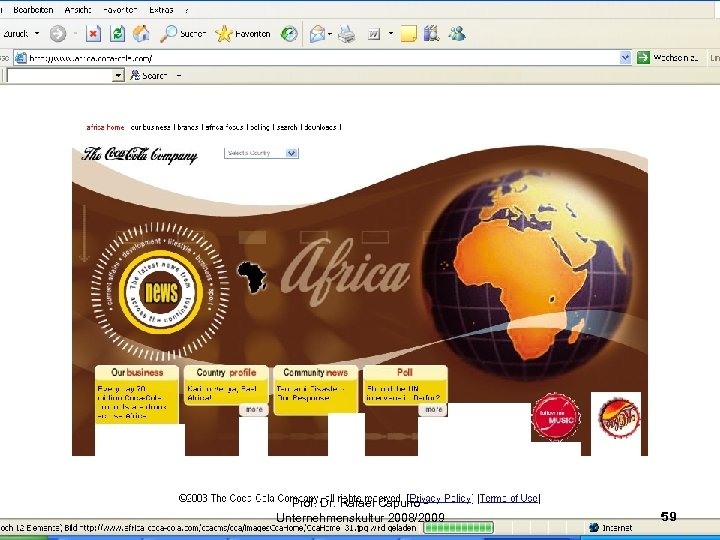
Task: Open the Forward history dropdown arrow
Action: 75,34
